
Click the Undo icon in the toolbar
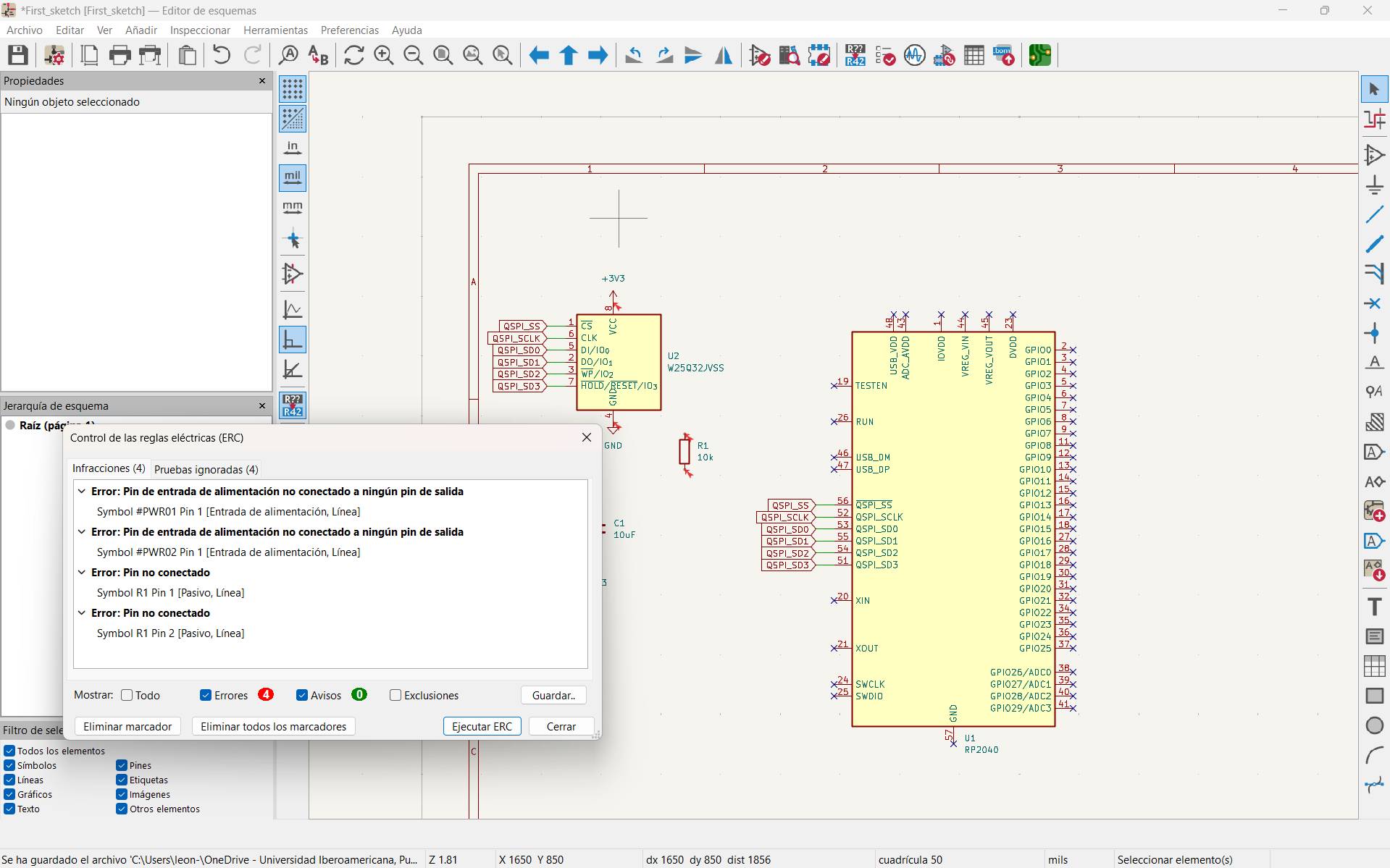point(222,56)
